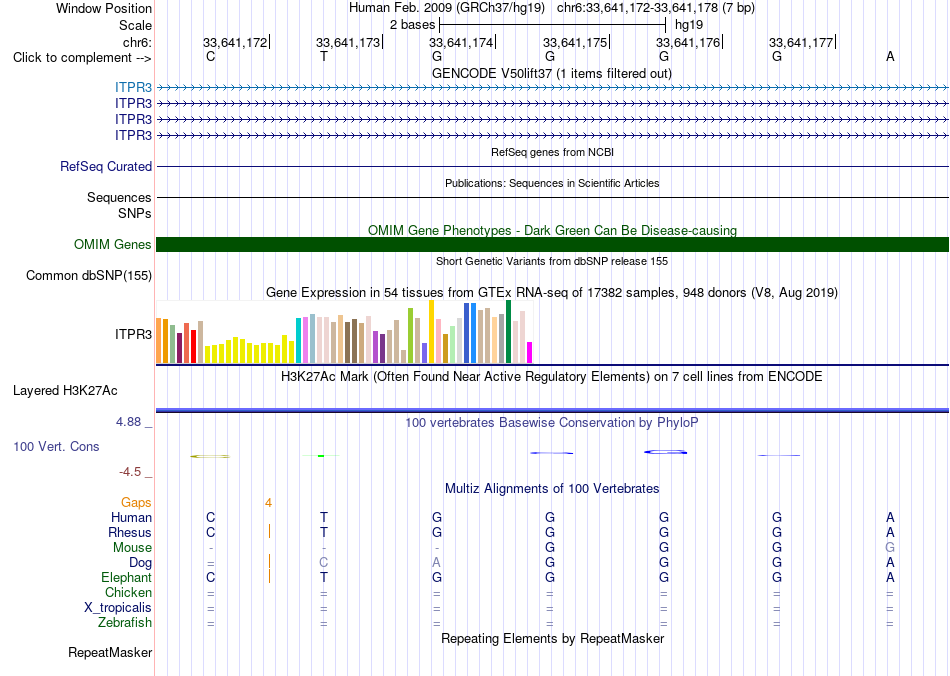Screen dimensions: 950x676
Task: Click the gray G base in Mouse row
Action: pos(889,548)
